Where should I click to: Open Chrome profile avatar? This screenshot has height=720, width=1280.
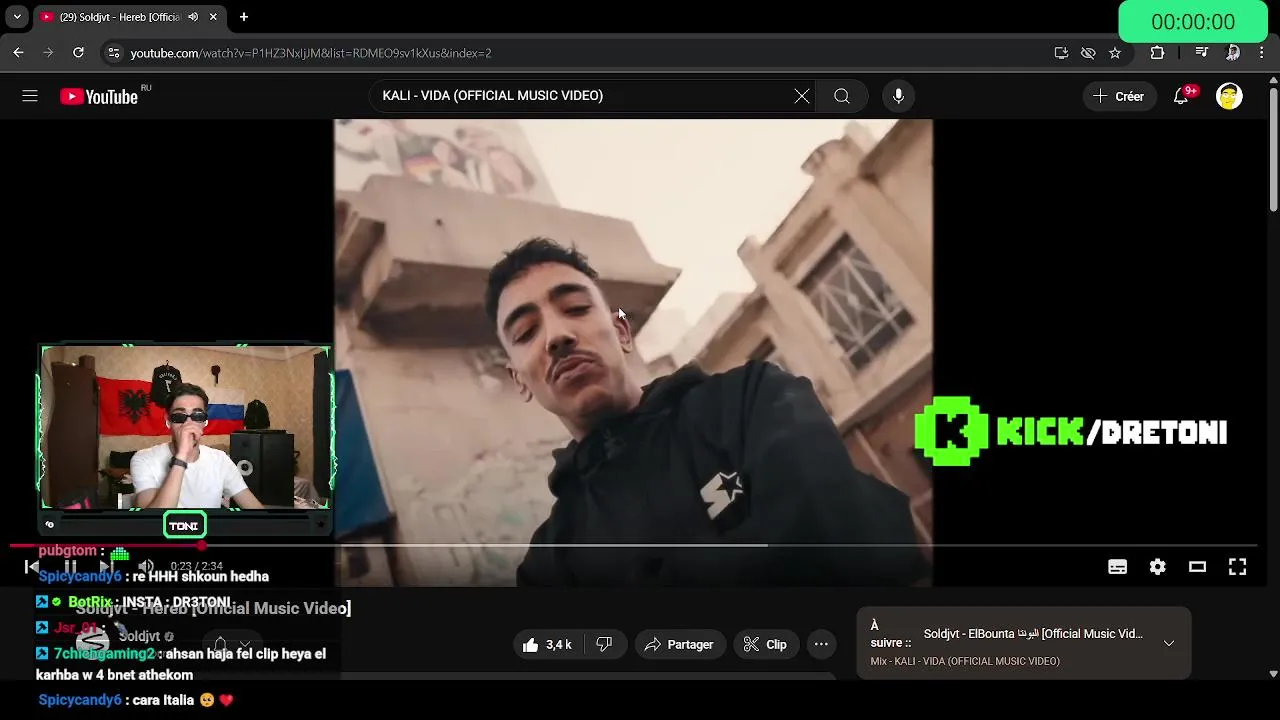(x=1233, y=53)
